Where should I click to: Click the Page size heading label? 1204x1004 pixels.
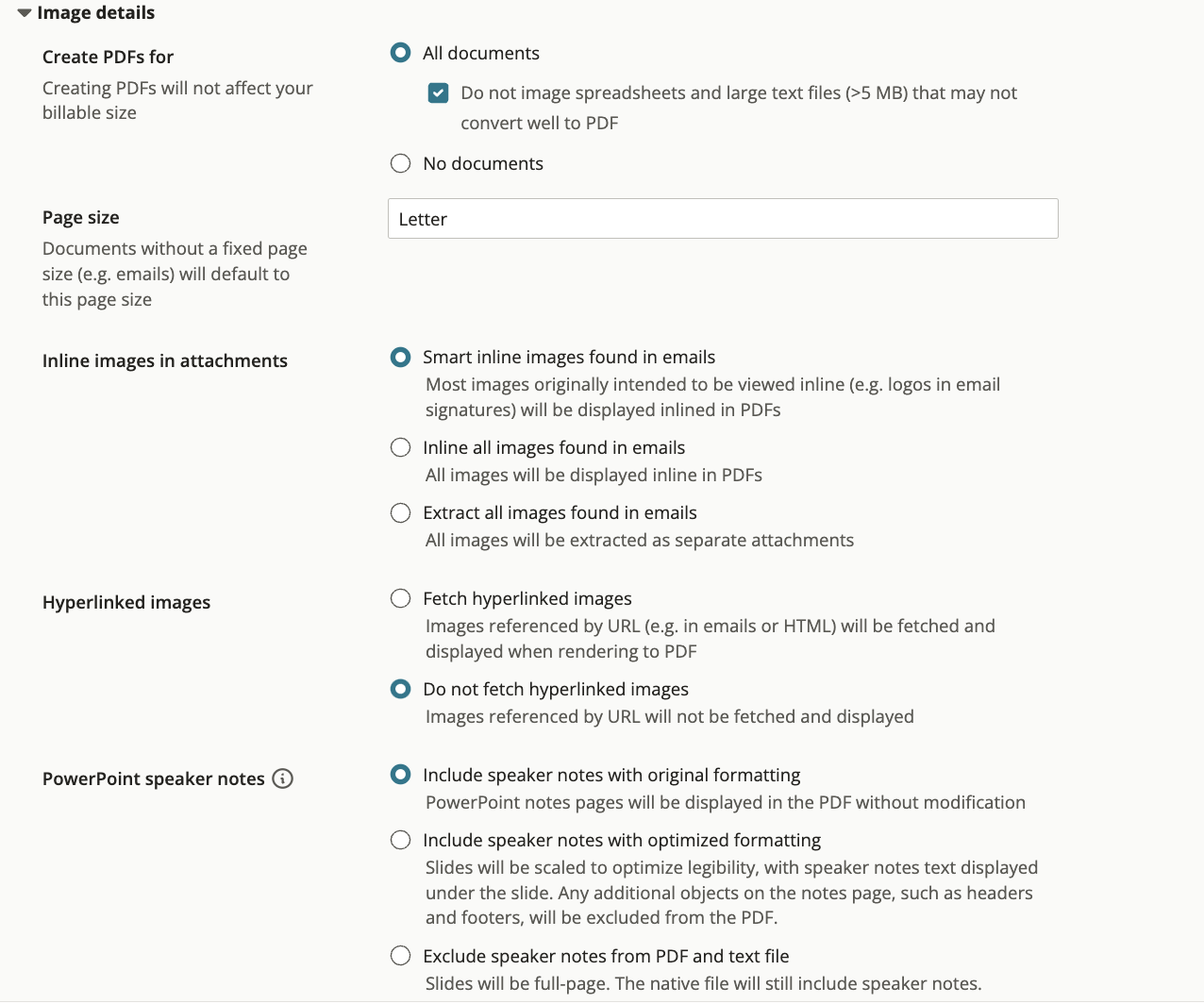(81, 217)
